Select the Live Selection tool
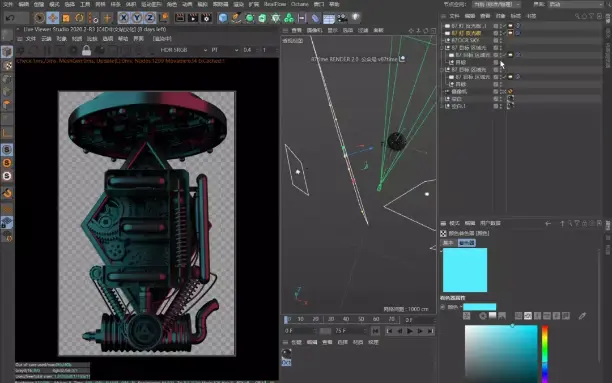Viewport: 612px width, 383px height. click(x=39, y=18)
